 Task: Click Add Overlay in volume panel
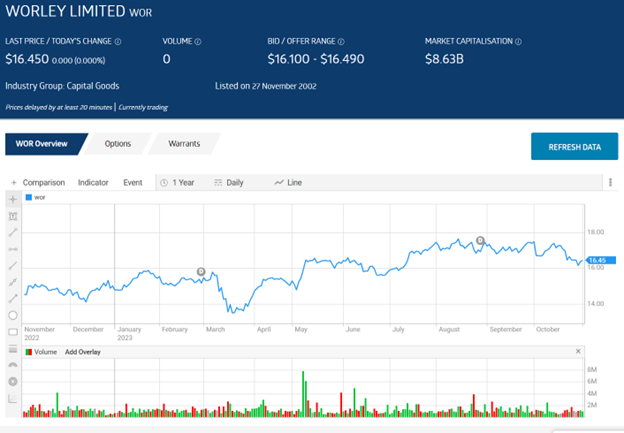[x=83, y=352]
